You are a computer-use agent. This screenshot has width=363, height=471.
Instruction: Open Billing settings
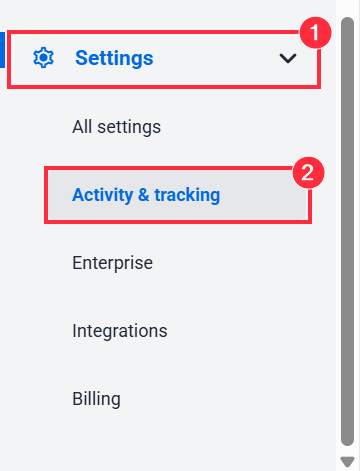click(96, 399)
